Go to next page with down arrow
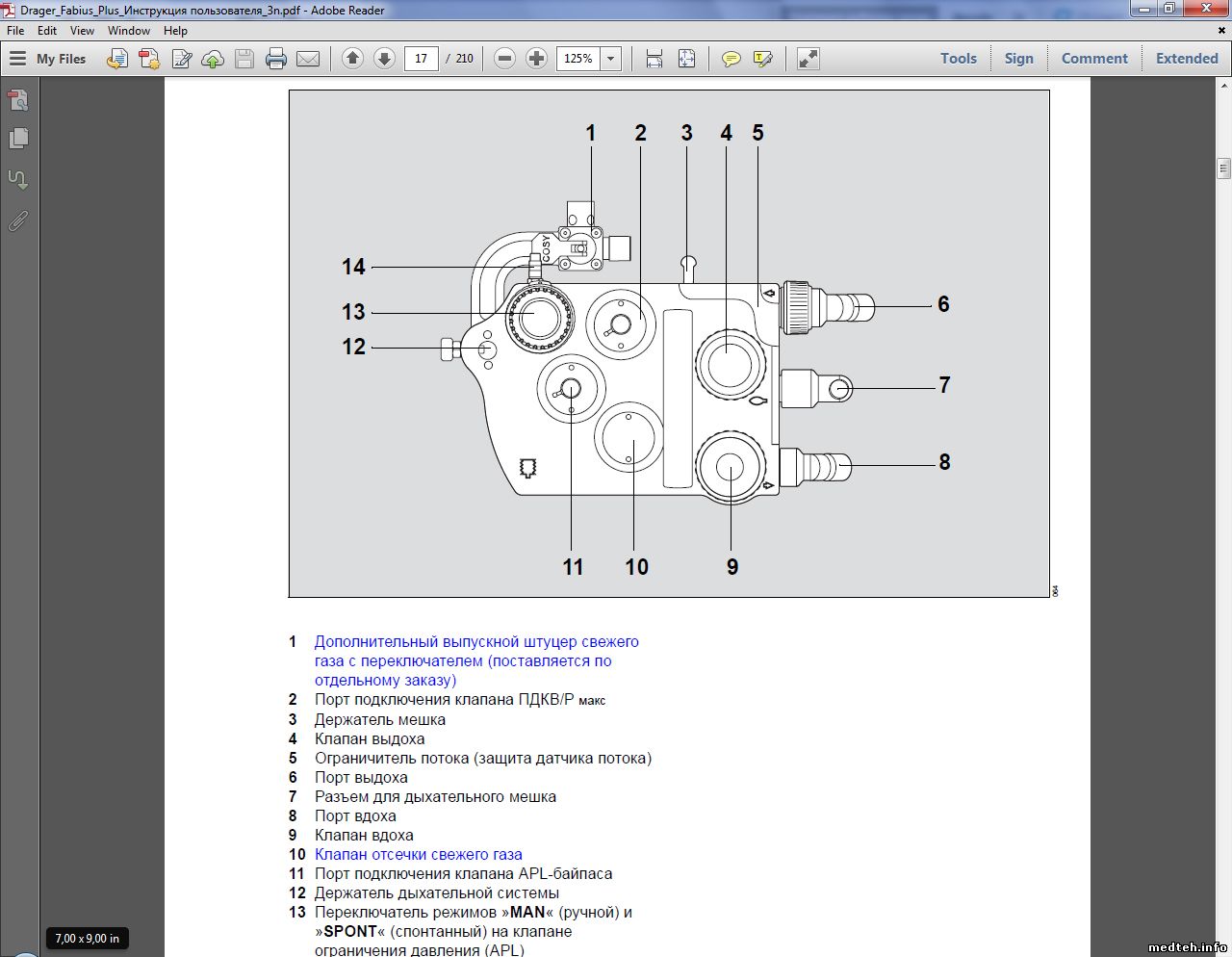This screenshot has width=1232, height=957. [384, 59]
